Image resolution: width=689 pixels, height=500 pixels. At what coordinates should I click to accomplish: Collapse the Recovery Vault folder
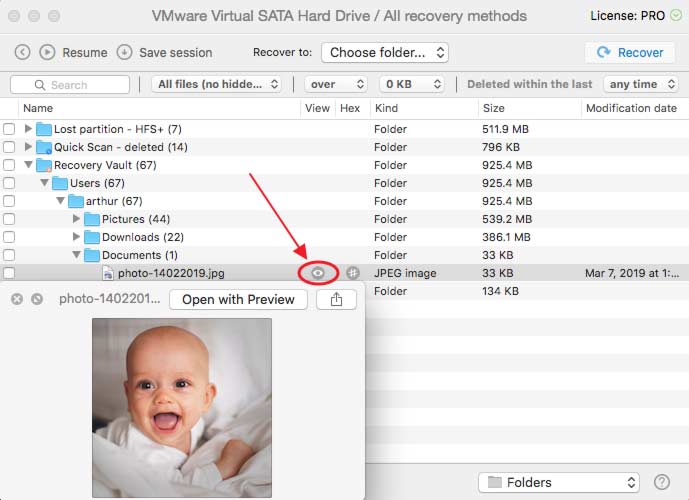click(x=29, y=165)
